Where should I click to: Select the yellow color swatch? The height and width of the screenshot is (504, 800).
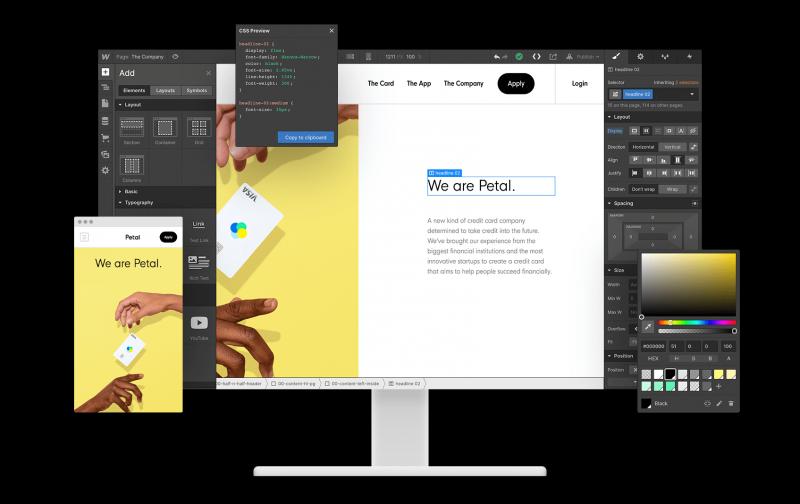[x=718, y=374]
